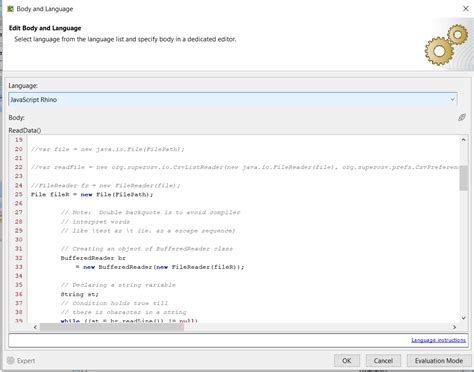Click the OK button
Image resolution: width=474 pixels, height=372 pixels.
tap(347, 361)
